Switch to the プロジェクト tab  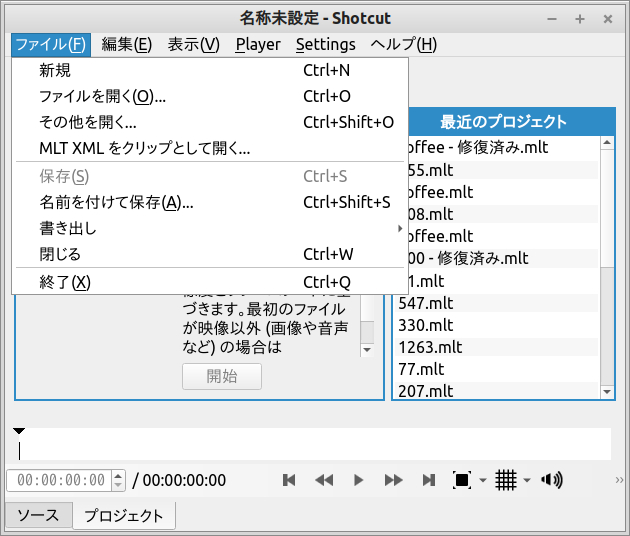coord(124,516)
